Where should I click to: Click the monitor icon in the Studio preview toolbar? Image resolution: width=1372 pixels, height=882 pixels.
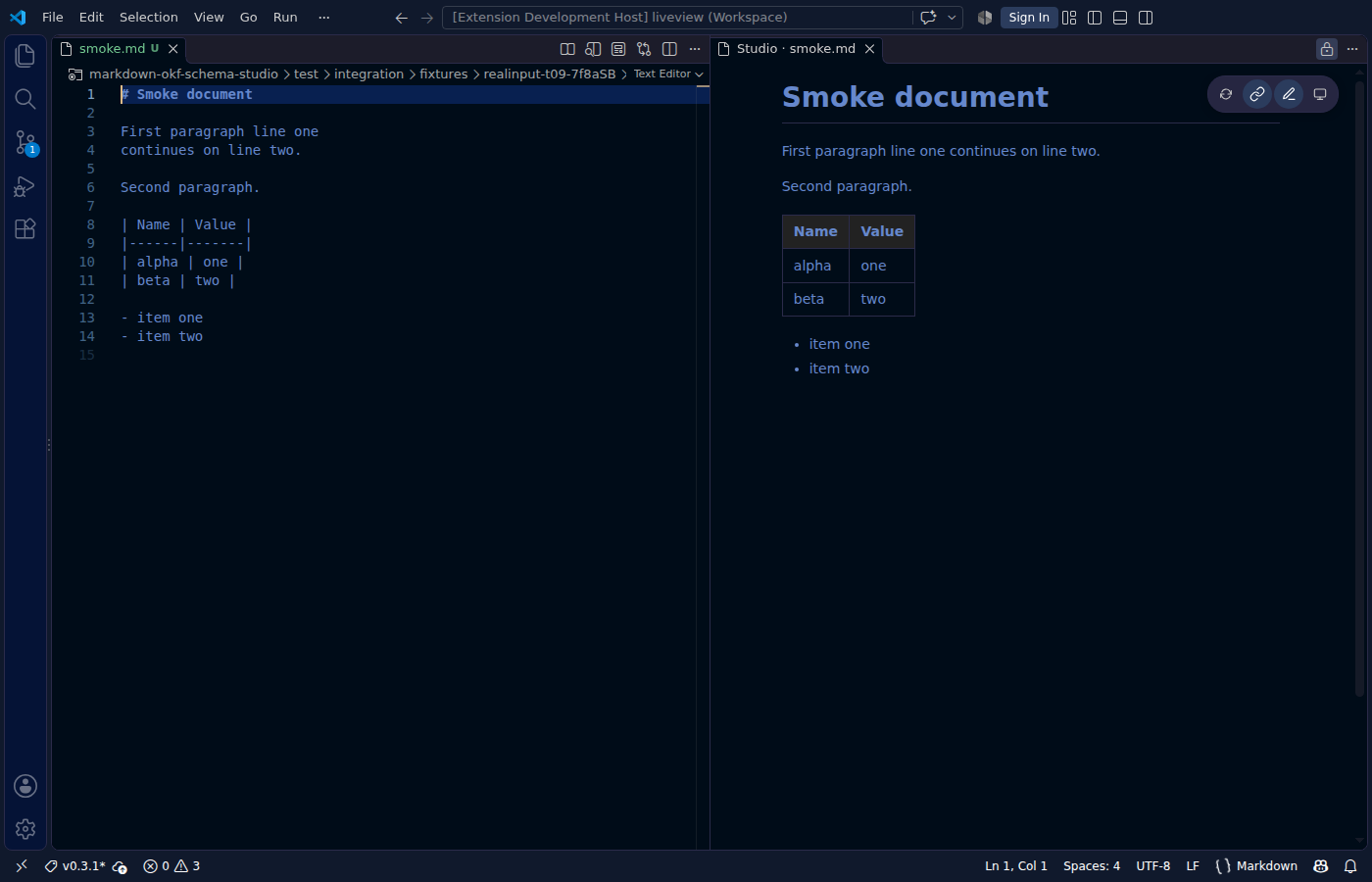pos(1320,94)
